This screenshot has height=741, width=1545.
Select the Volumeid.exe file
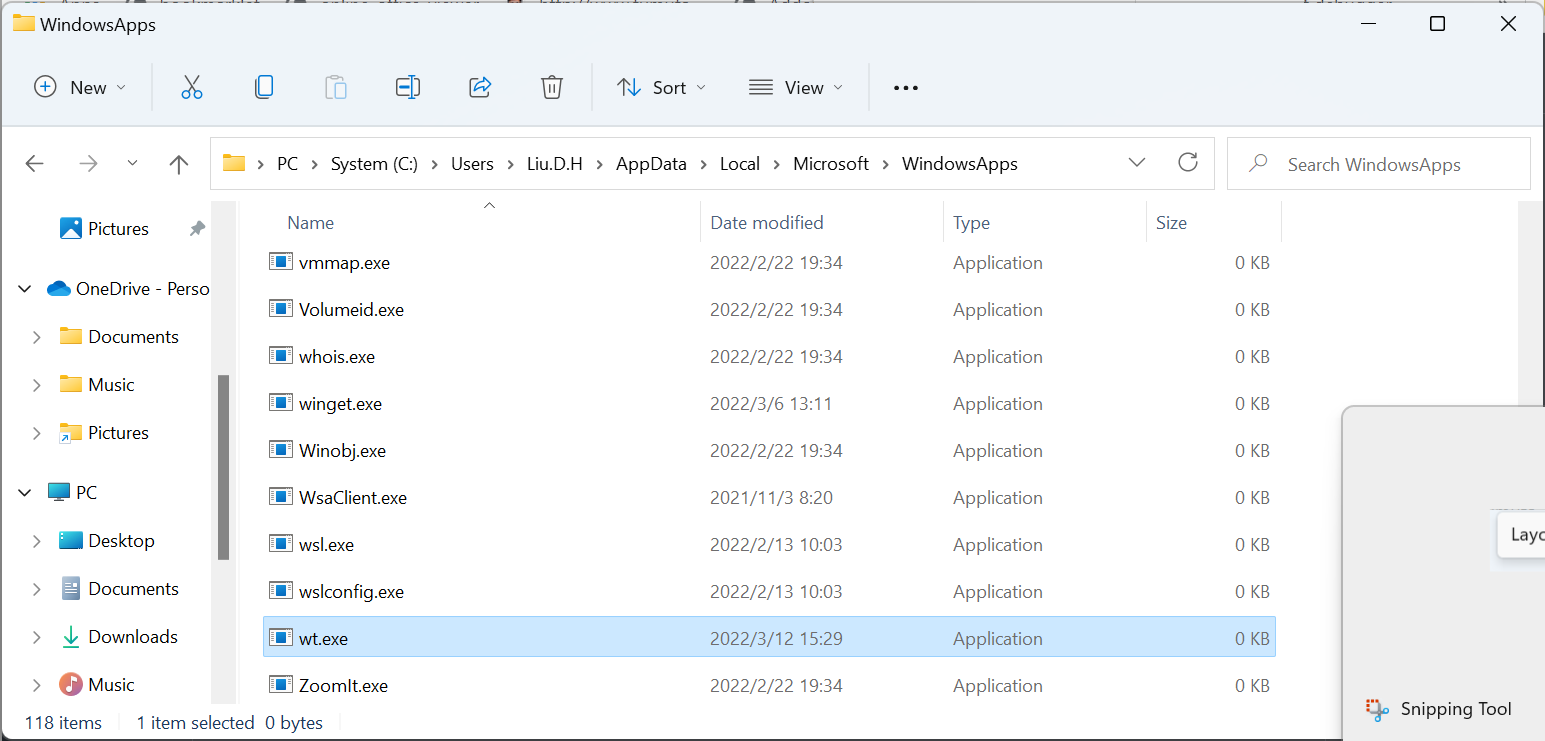(769, 309)
